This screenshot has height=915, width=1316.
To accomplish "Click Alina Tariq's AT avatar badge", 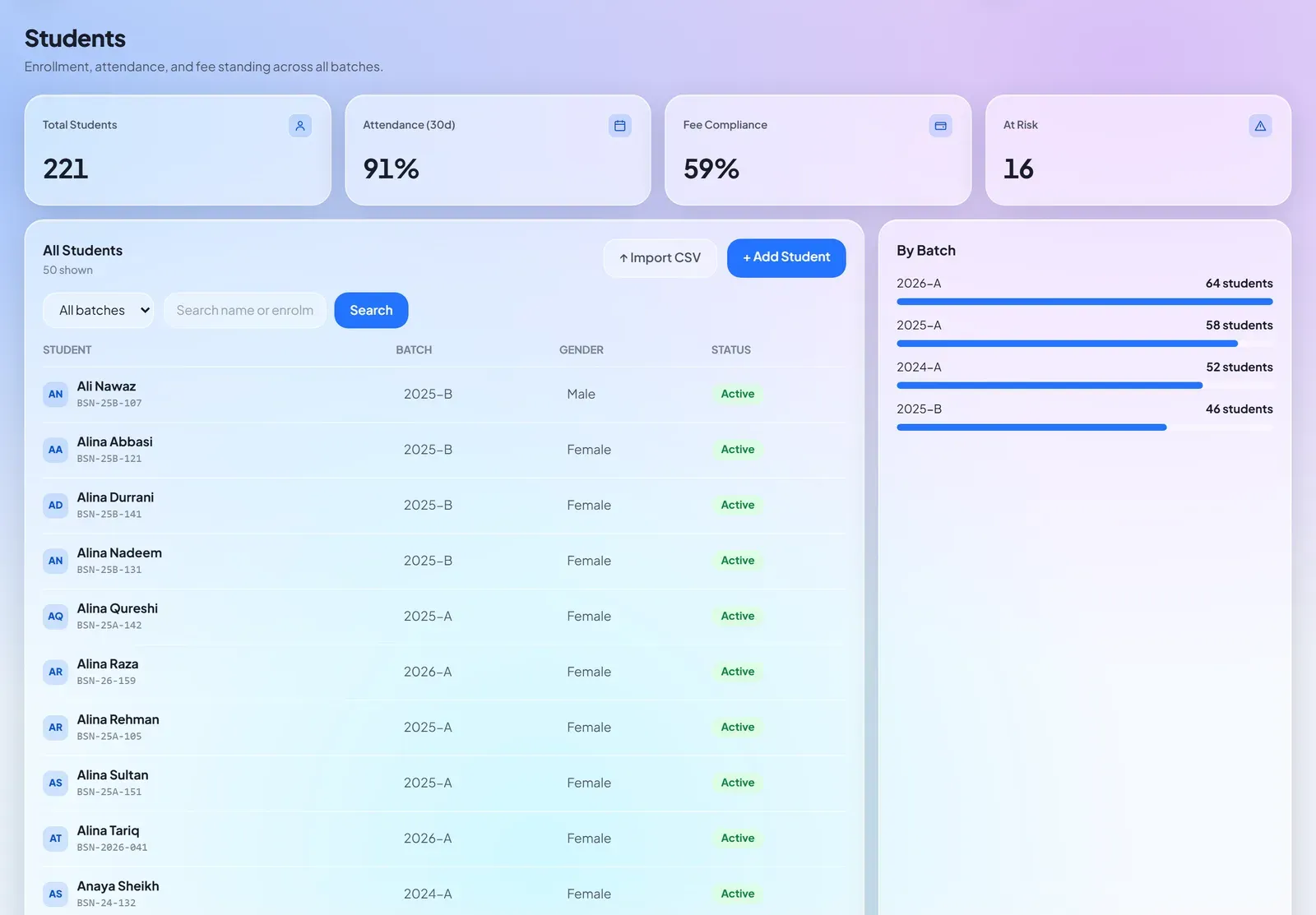I will [x=55, y=839].
